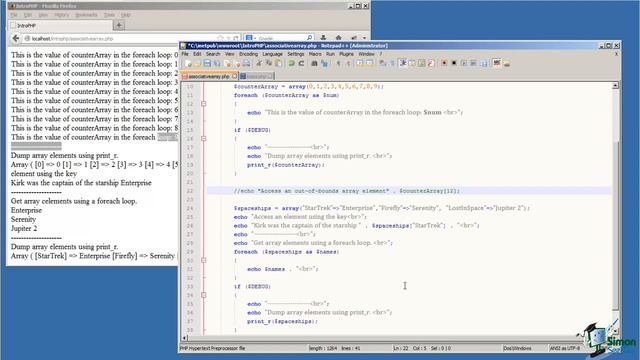640x360 pixels.
Task: Click the editor horizontal scrollbar left arrow
Action: pyautogui.click(x=184, y=338)
